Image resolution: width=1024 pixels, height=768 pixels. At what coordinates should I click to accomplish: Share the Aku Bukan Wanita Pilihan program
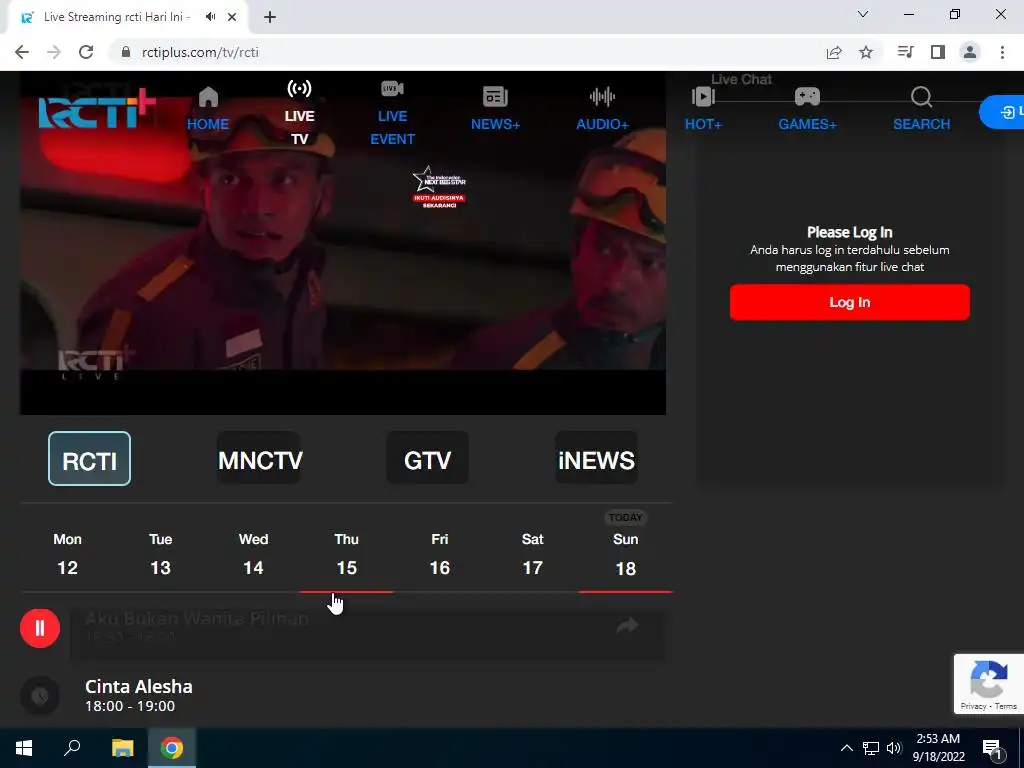coord(628,626)
